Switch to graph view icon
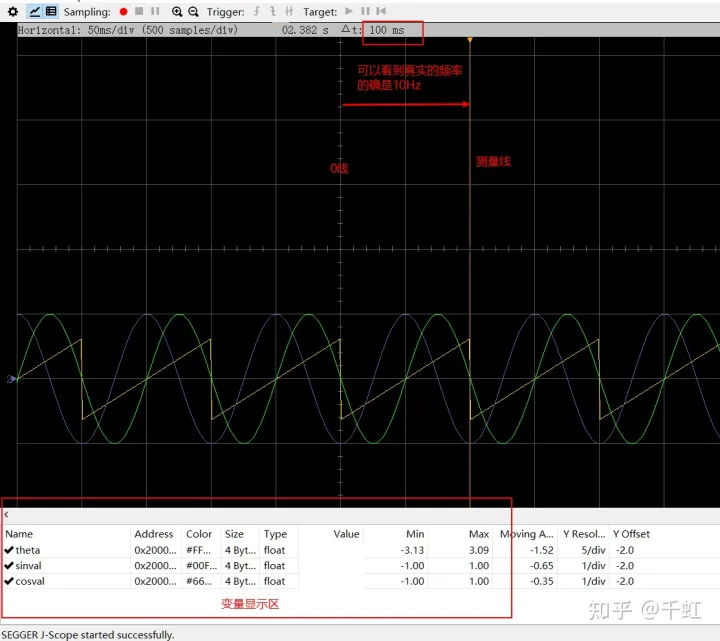 tap(34, 11)
